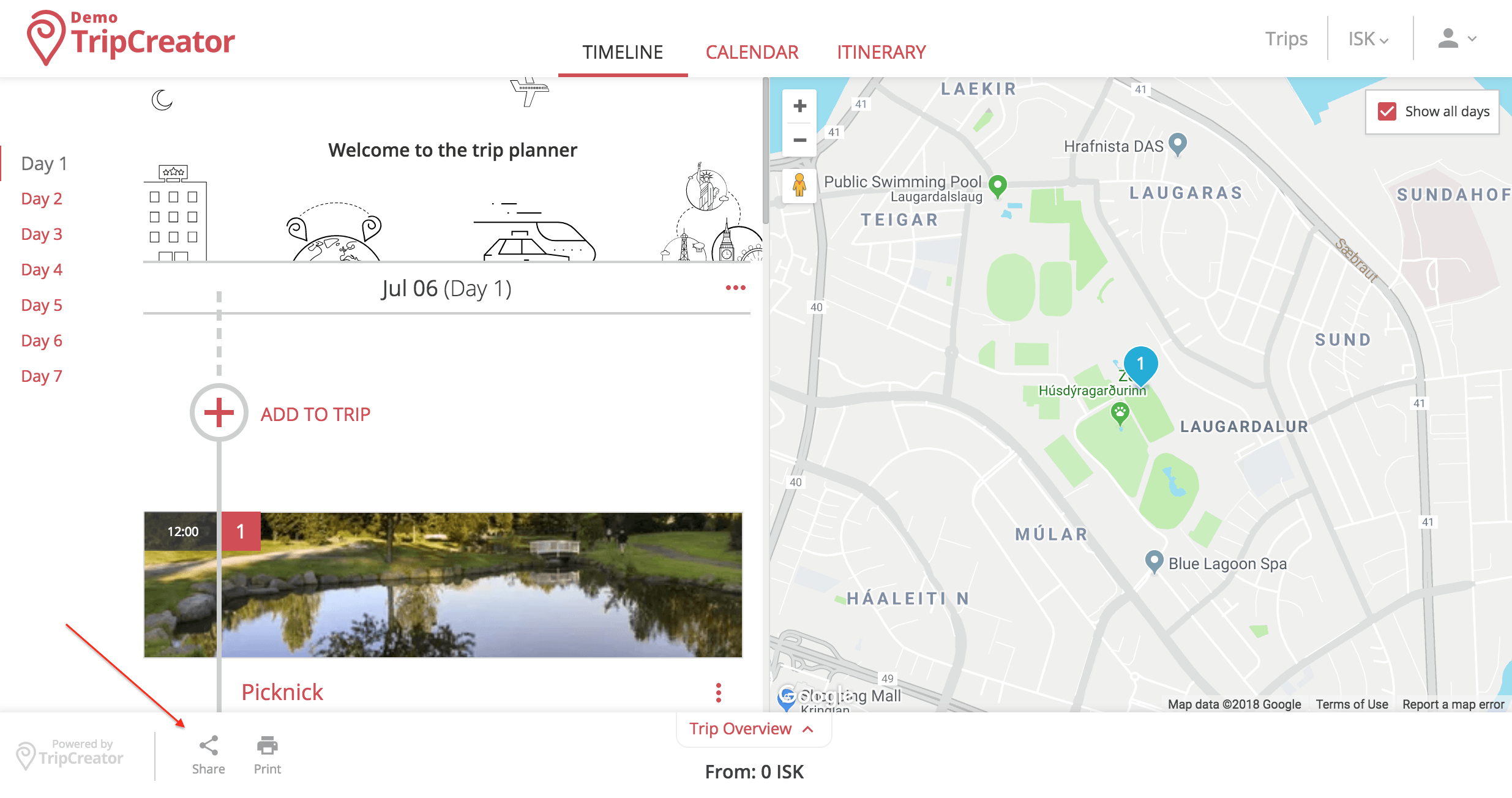Open the ISK currency dropdown
This screenshot has height=798, width=1512.
(1369, 39)
